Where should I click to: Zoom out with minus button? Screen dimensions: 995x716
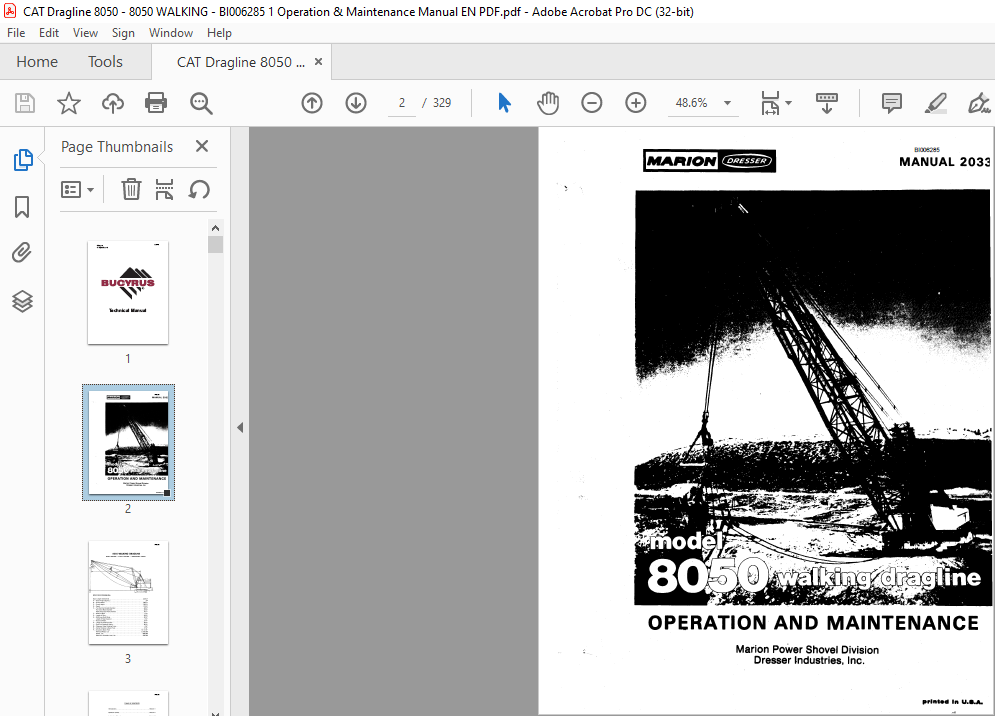tap(591, 103)
